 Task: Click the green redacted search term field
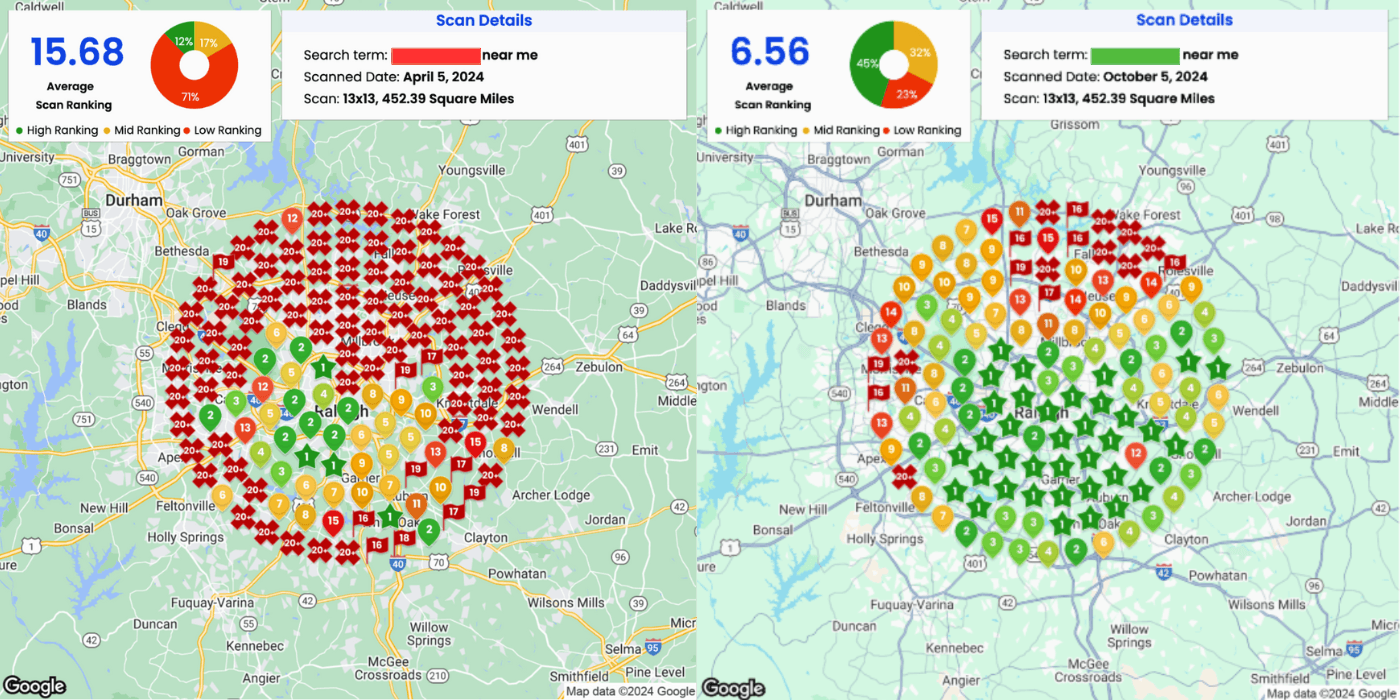pyautogui.click(x=1135, y=55)
